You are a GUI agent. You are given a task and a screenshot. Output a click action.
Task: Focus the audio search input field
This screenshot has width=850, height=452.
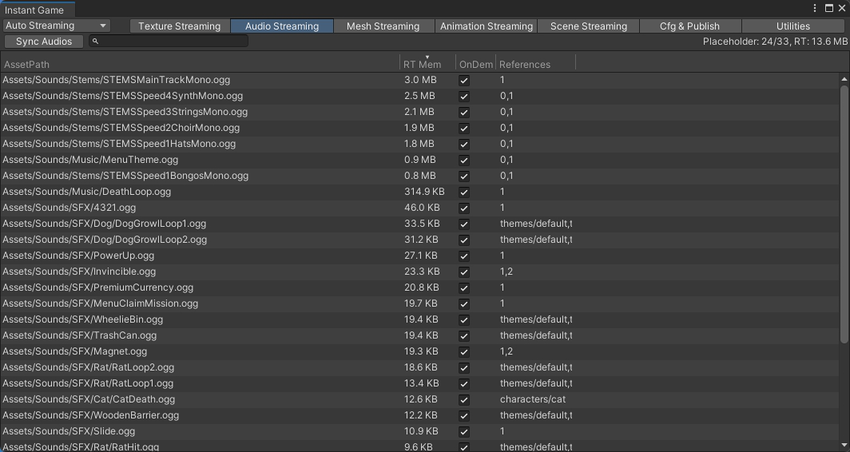click(x=172, y=42)
